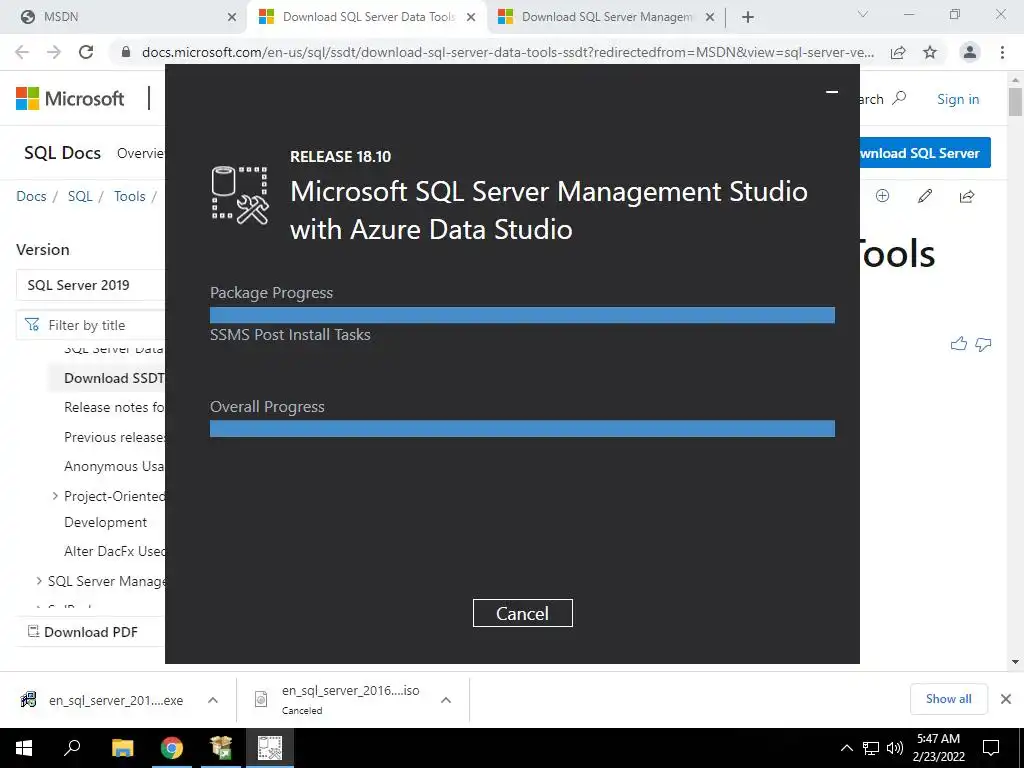The width and height of the screenshot is (1024, 768).
Task: Close the downloads bar
Action: (x=1006, y=699)
